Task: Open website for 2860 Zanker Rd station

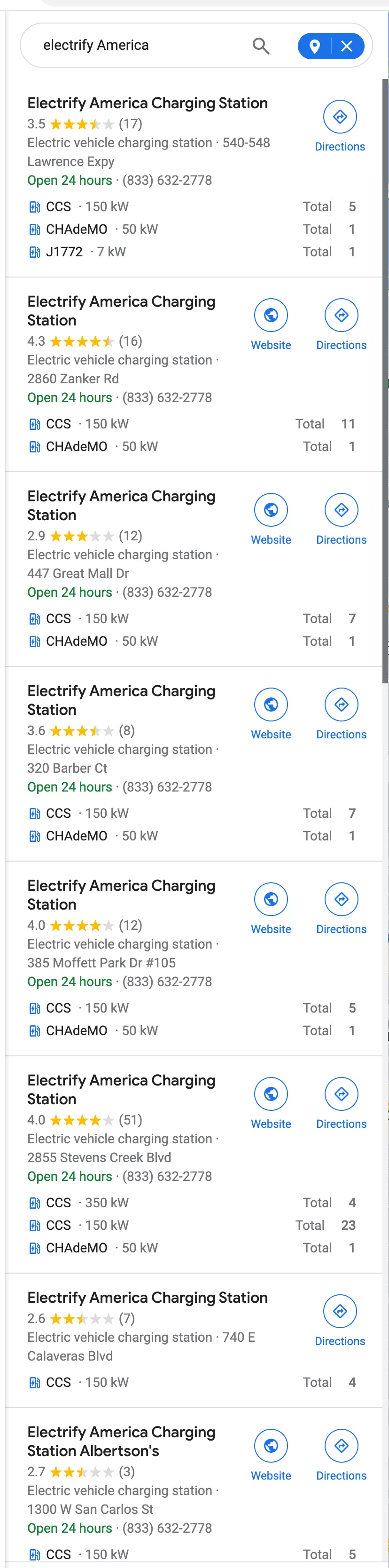Action: 271,325
